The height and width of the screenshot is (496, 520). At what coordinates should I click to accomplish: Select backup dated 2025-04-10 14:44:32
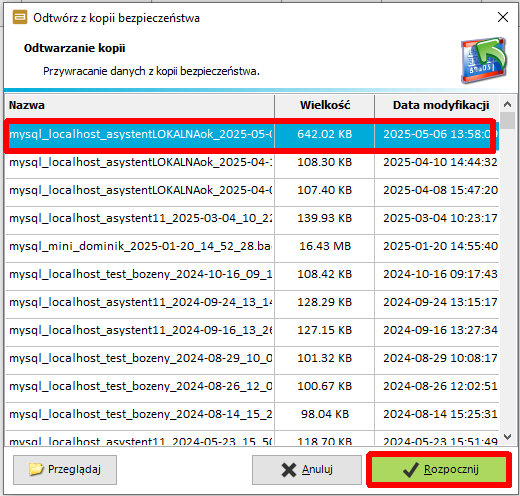pyautogui.click(x=252, y=162)
